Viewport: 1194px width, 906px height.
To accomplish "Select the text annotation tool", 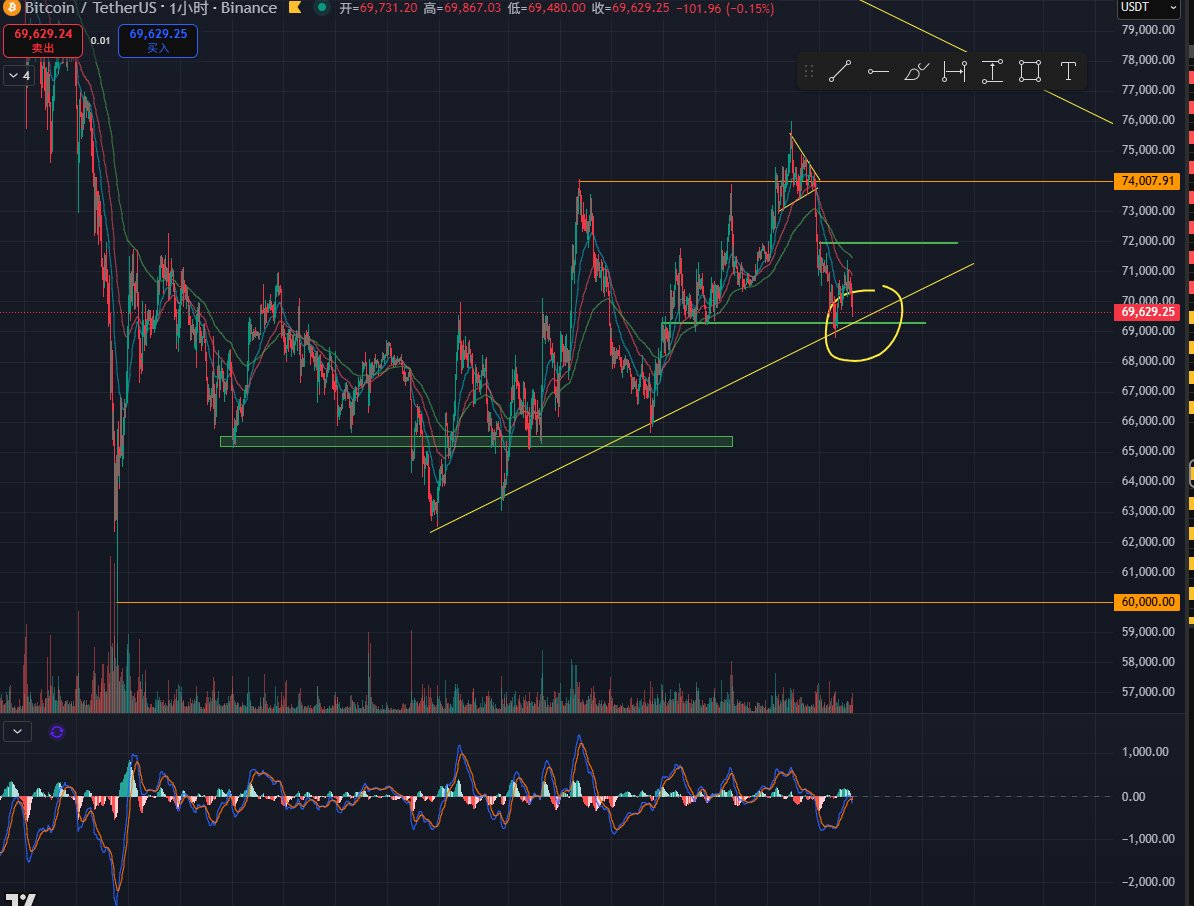I will [1068, 72].
